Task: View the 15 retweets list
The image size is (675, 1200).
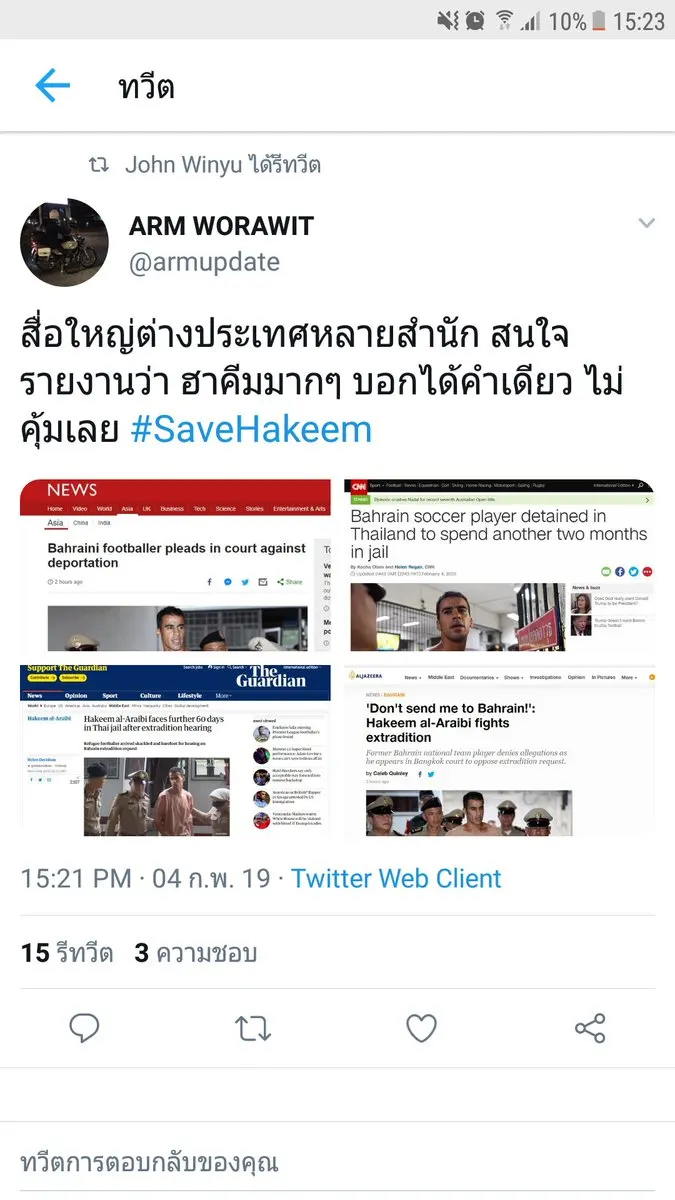Action: point(67,953)
